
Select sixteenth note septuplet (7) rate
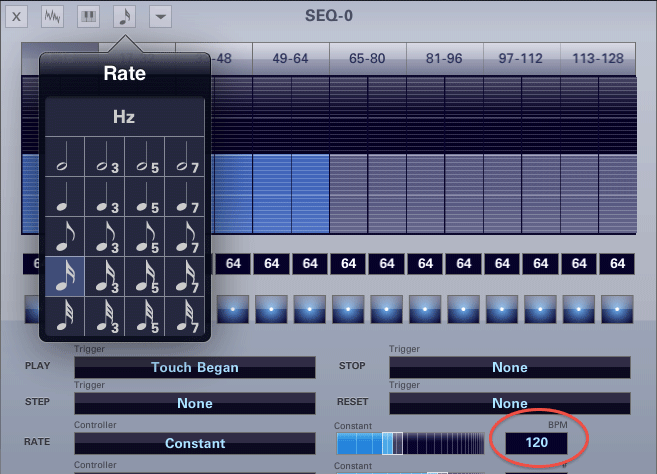click(x=185, y=277)
